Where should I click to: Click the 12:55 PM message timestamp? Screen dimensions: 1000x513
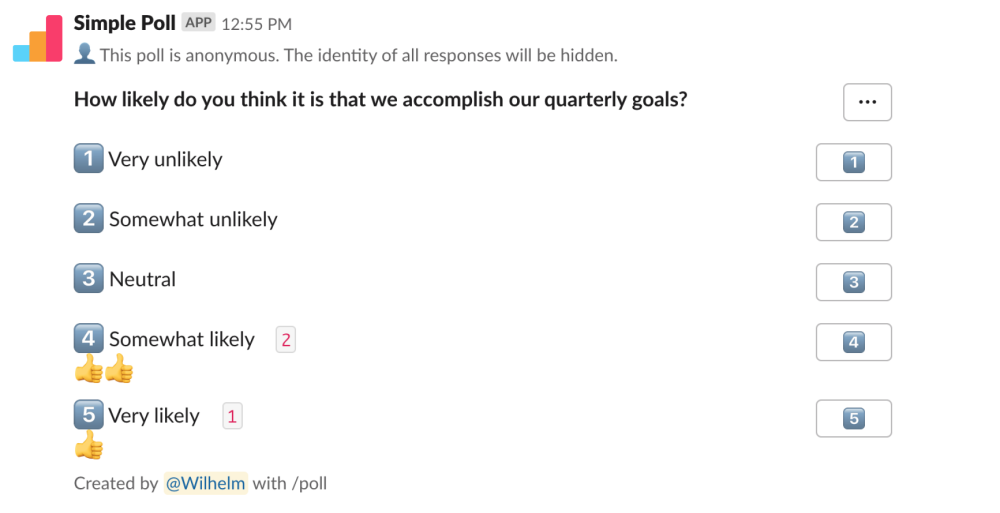(x=257, y=24)
